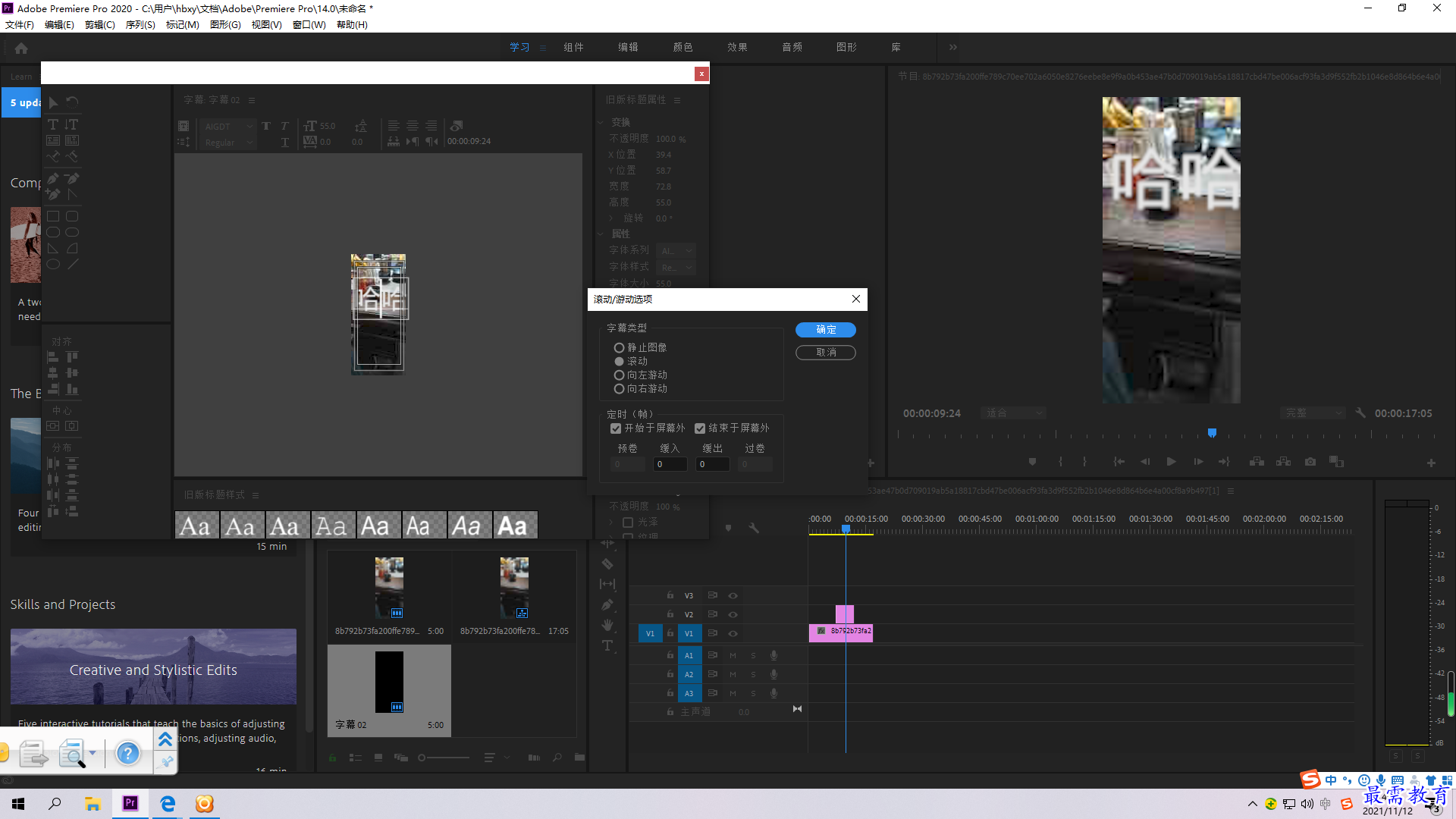Click the program monitor playhead marker

tap(1212, 433)
